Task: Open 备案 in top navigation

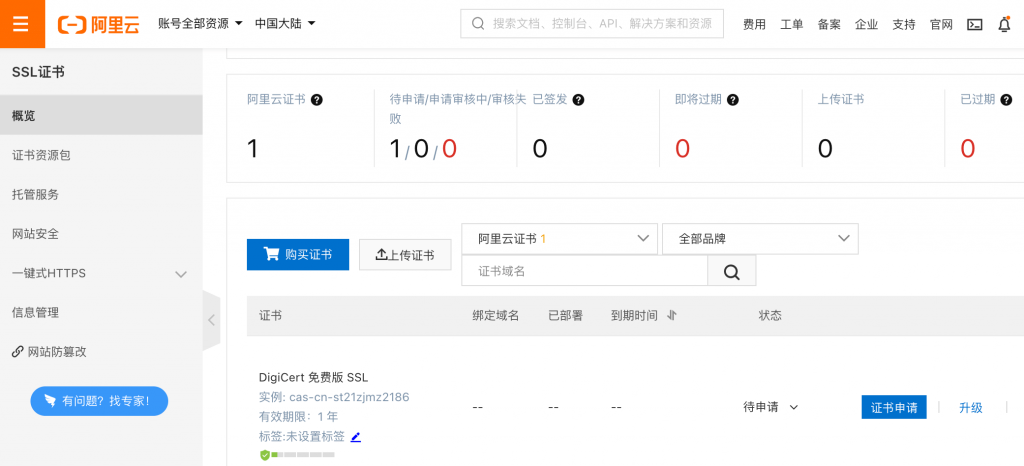Action: [829, 25]
